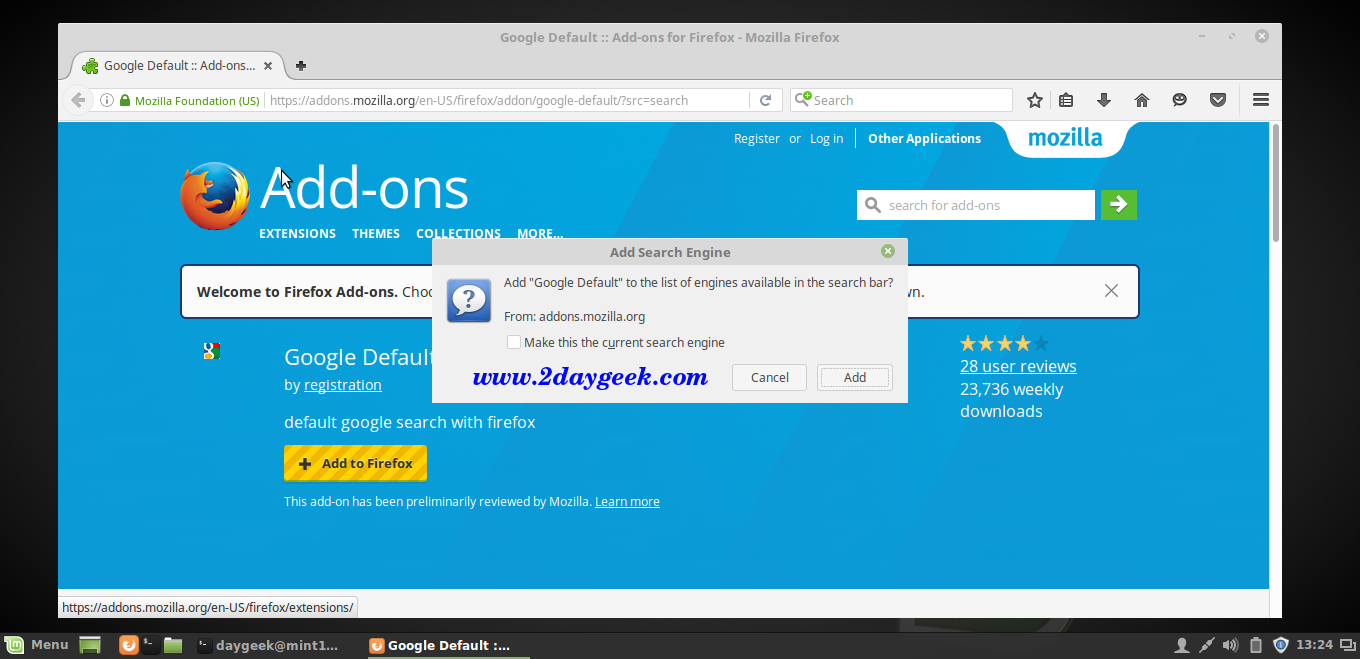Focus the search for add-ons field
The height and width of the screenshot is (659, 1360).
pos(976,205)
